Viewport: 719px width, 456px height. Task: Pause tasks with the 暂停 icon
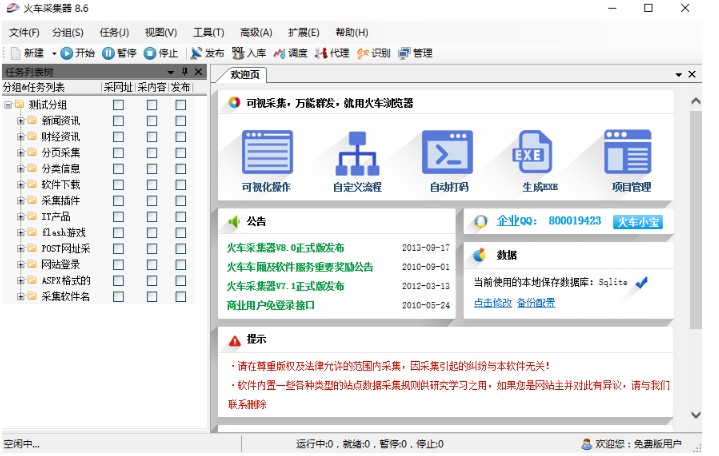tap(108, 53)
